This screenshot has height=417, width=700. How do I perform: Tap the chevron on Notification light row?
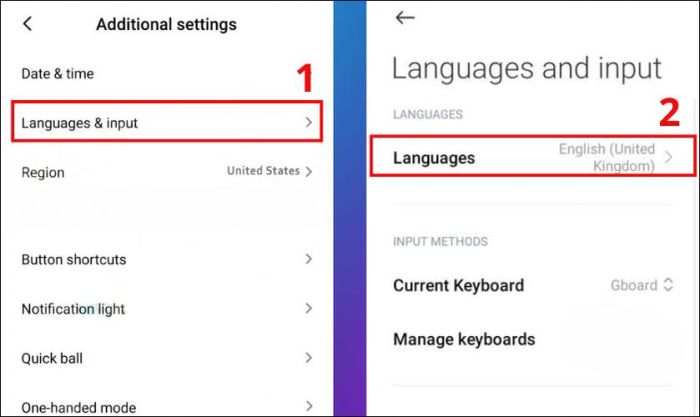tap(308, 308)
